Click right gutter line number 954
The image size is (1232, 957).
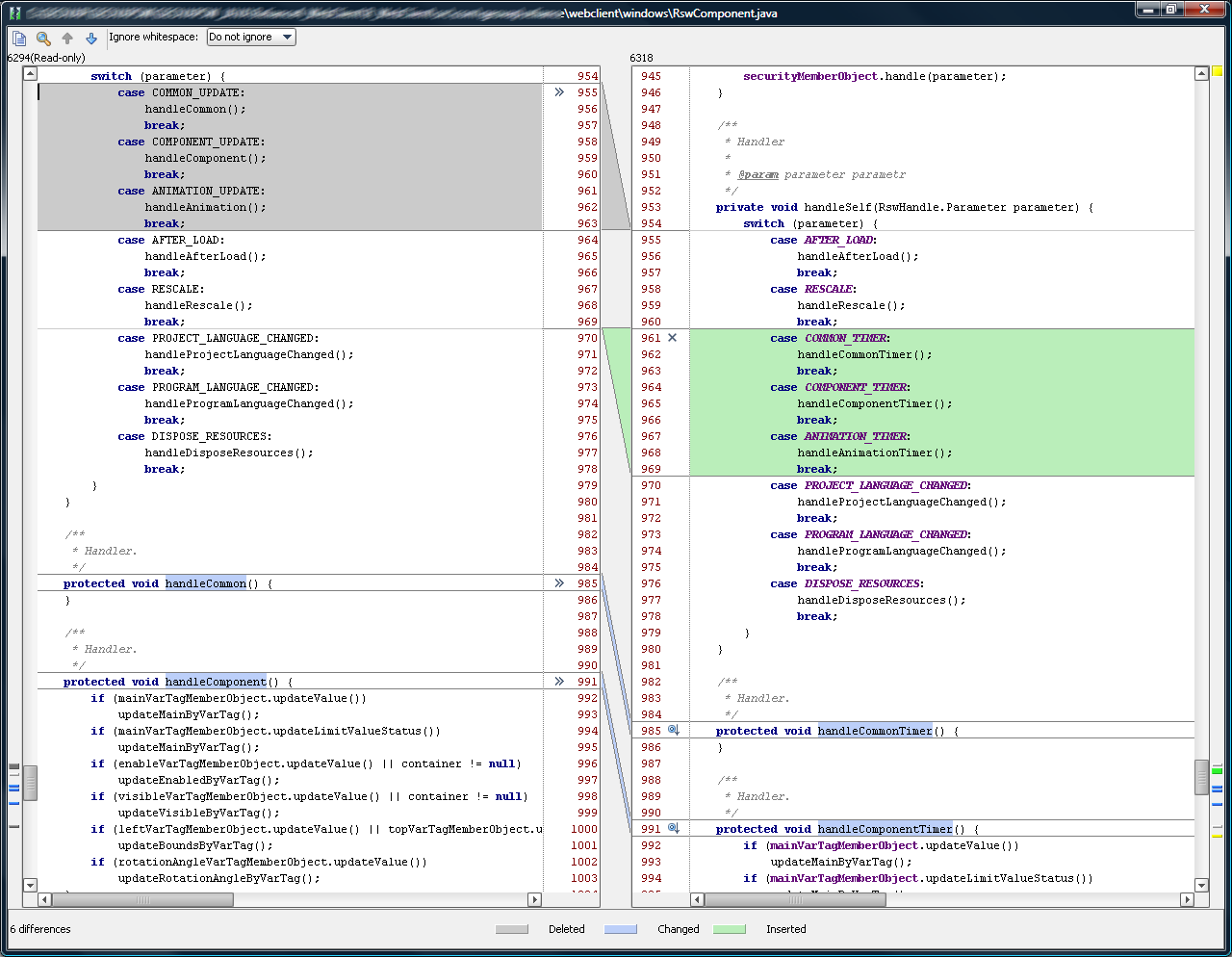tap(652, 223)
